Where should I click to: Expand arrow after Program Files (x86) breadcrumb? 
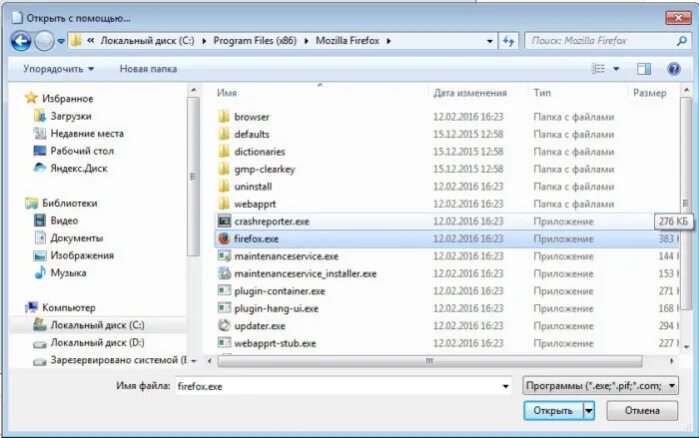(x=306, y=41)
